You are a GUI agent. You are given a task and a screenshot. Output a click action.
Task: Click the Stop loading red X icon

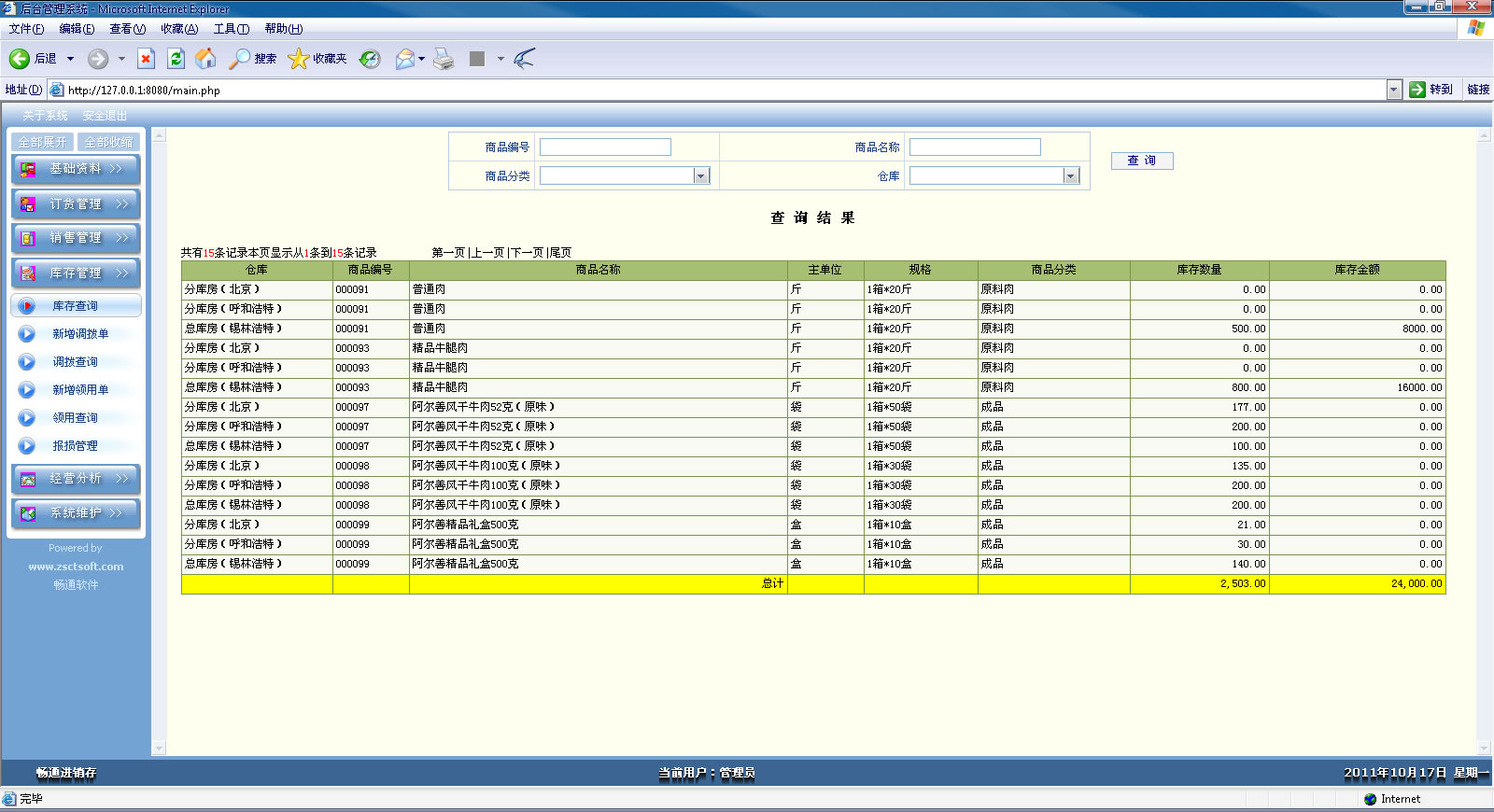[146, 59]
